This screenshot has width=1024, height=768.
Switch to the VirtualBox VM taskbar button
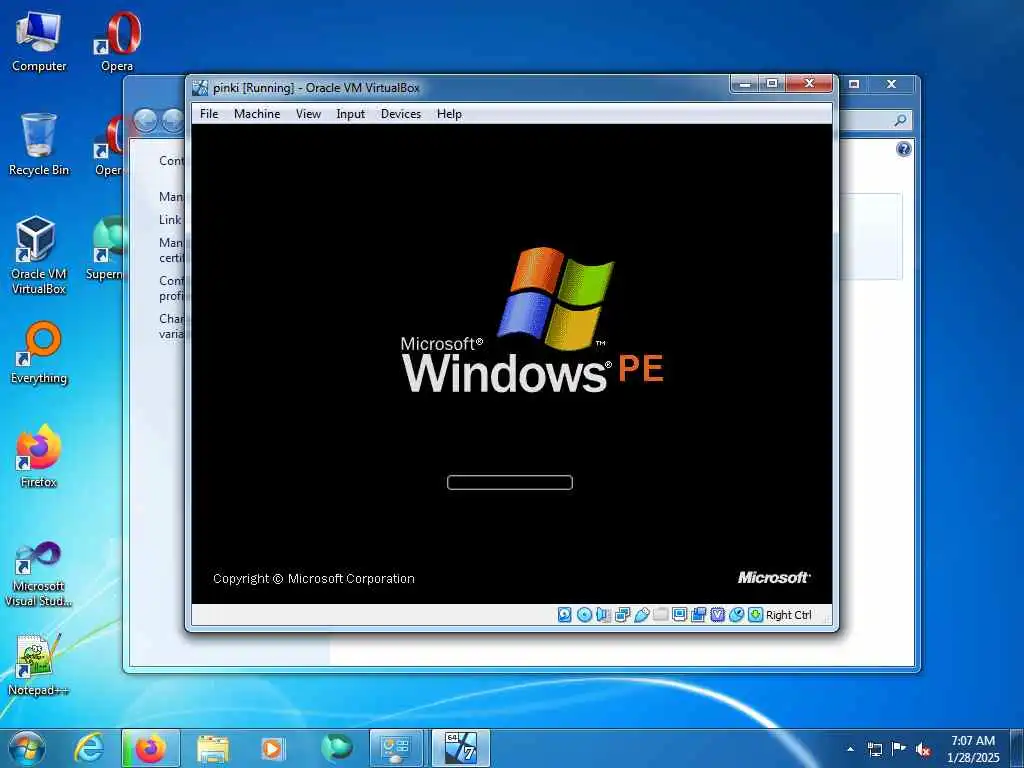[460, 748]
